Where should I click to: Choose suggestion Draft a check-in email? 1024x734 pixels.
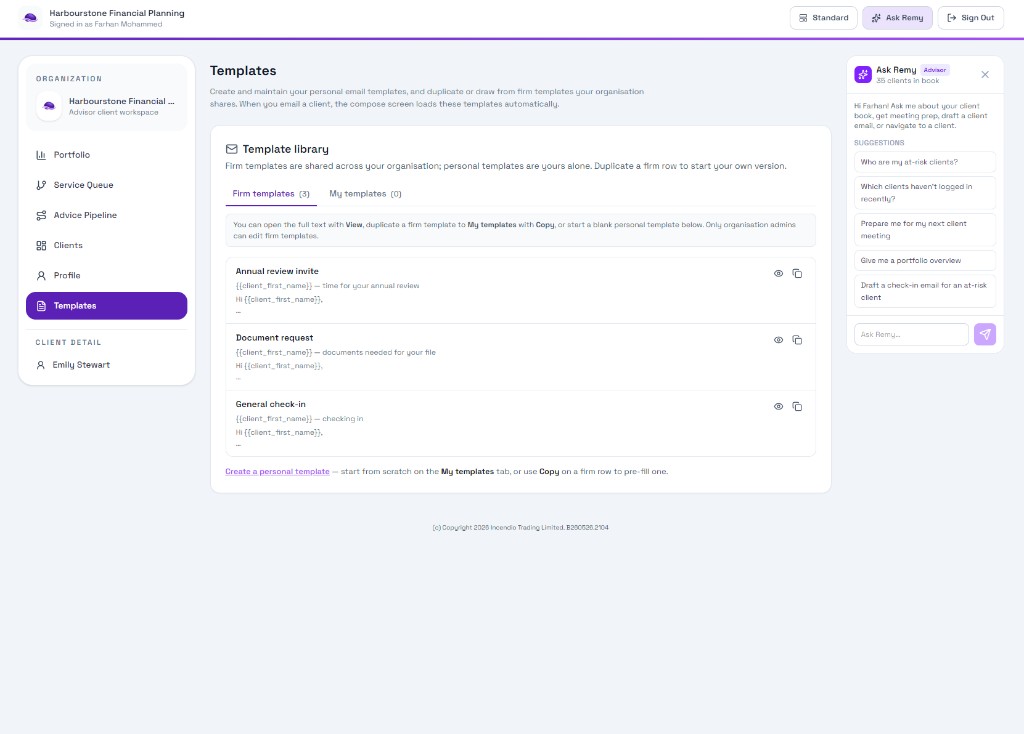click(925, 291)
